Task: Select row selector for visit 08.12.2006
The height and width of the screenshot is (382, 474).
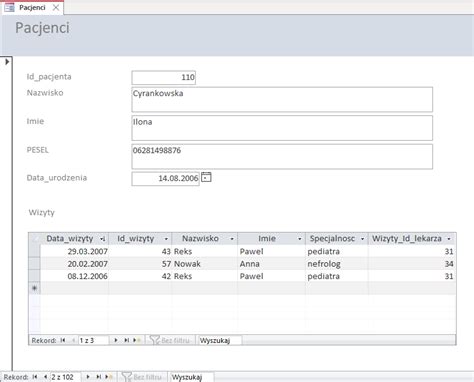Action: tap(35, 276)
